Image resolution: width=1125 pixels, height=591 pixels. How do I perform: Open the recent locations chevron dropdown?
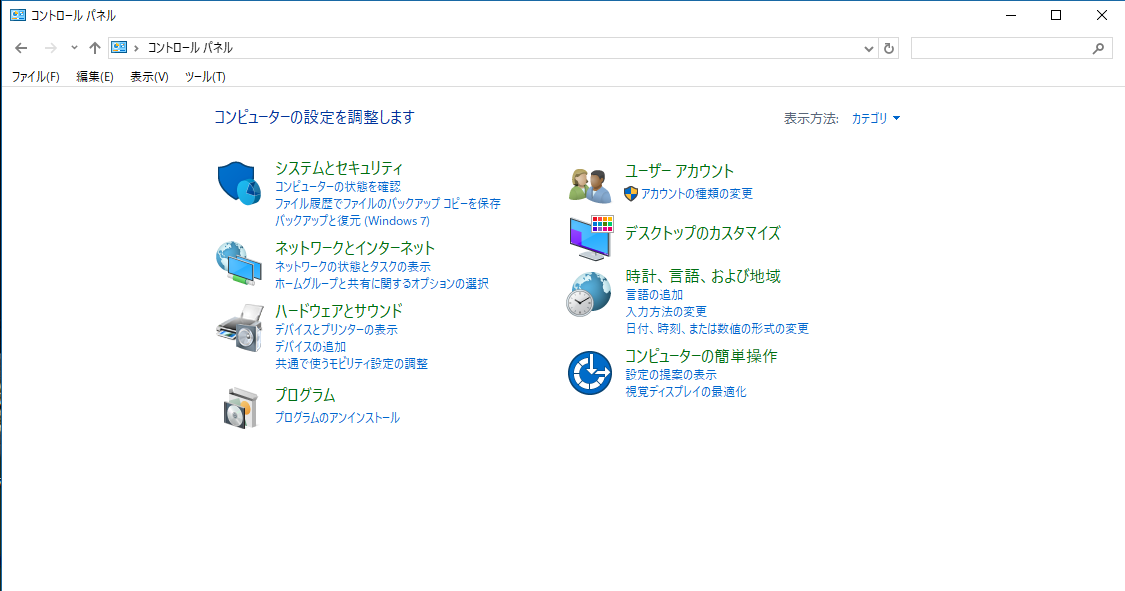point(74,48)
